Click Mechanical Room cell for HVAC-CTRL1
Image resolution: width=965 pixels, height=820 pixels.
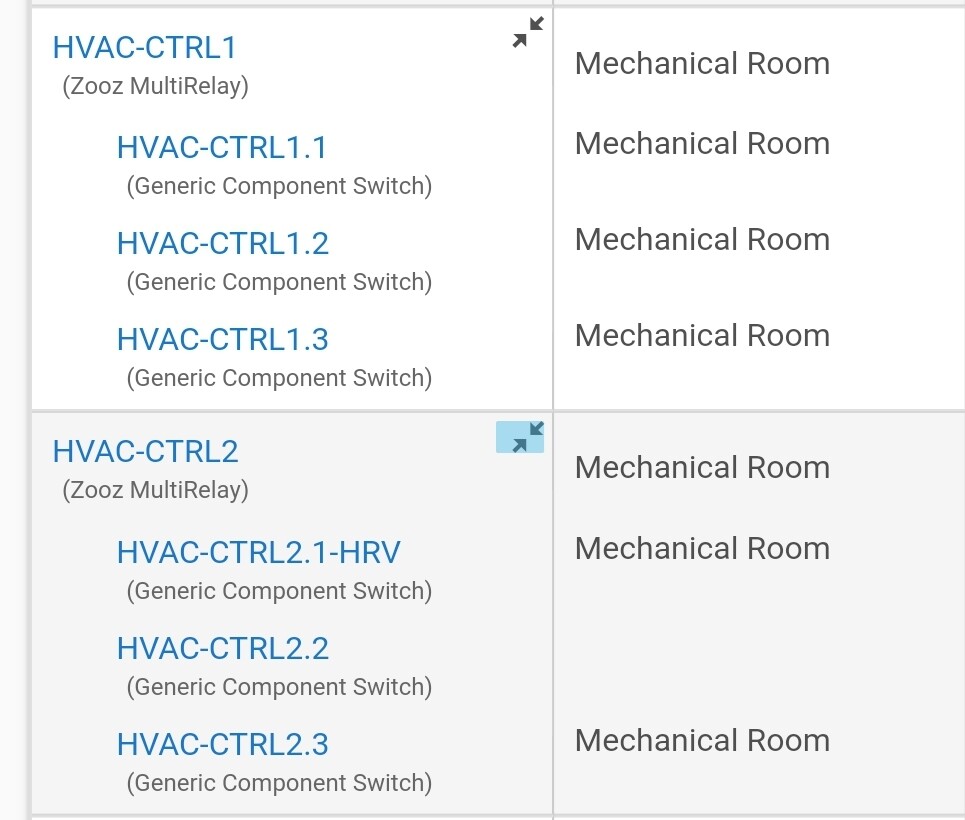(x=702, y=63)
